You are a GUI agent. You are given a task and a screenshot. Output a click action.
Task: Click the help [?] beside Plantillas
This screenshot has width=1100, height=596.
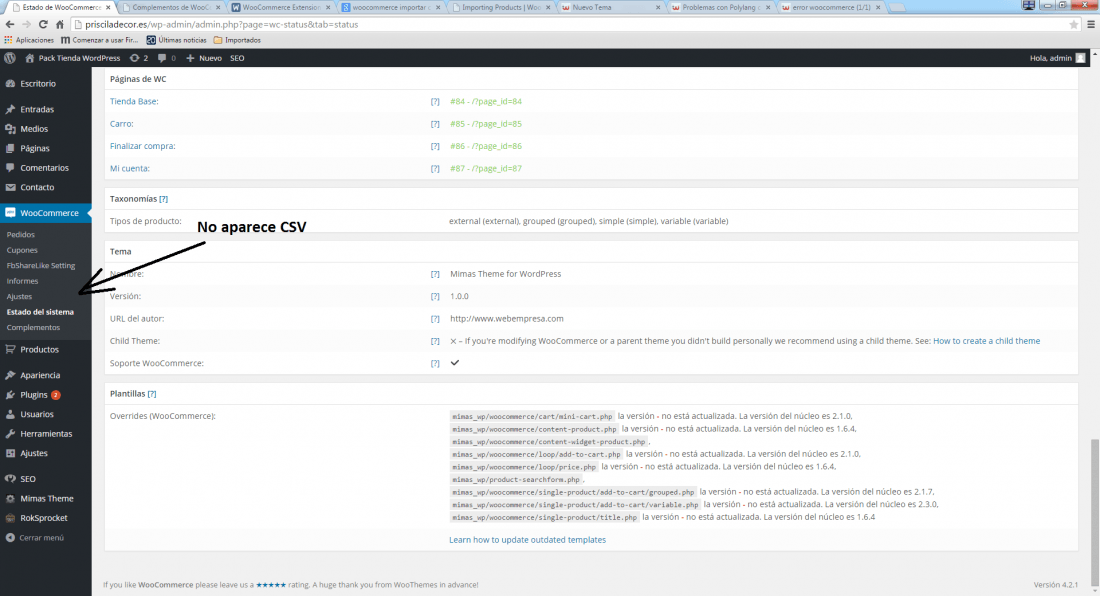click(152, 394)
